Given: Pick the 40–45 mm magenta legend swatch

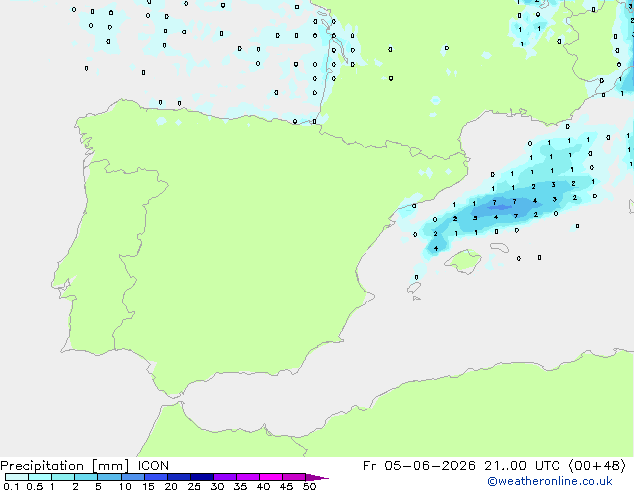Looking at the screenshot, I should click(x=271, y=477).
